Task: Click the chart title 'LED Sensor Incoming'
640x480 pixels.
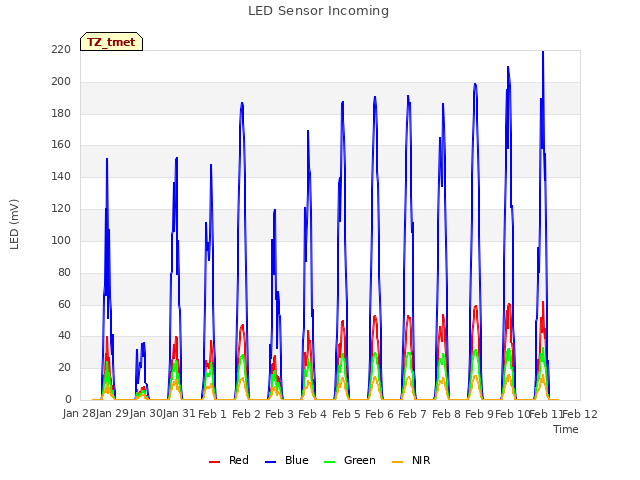Action: [x=318, y=11]
